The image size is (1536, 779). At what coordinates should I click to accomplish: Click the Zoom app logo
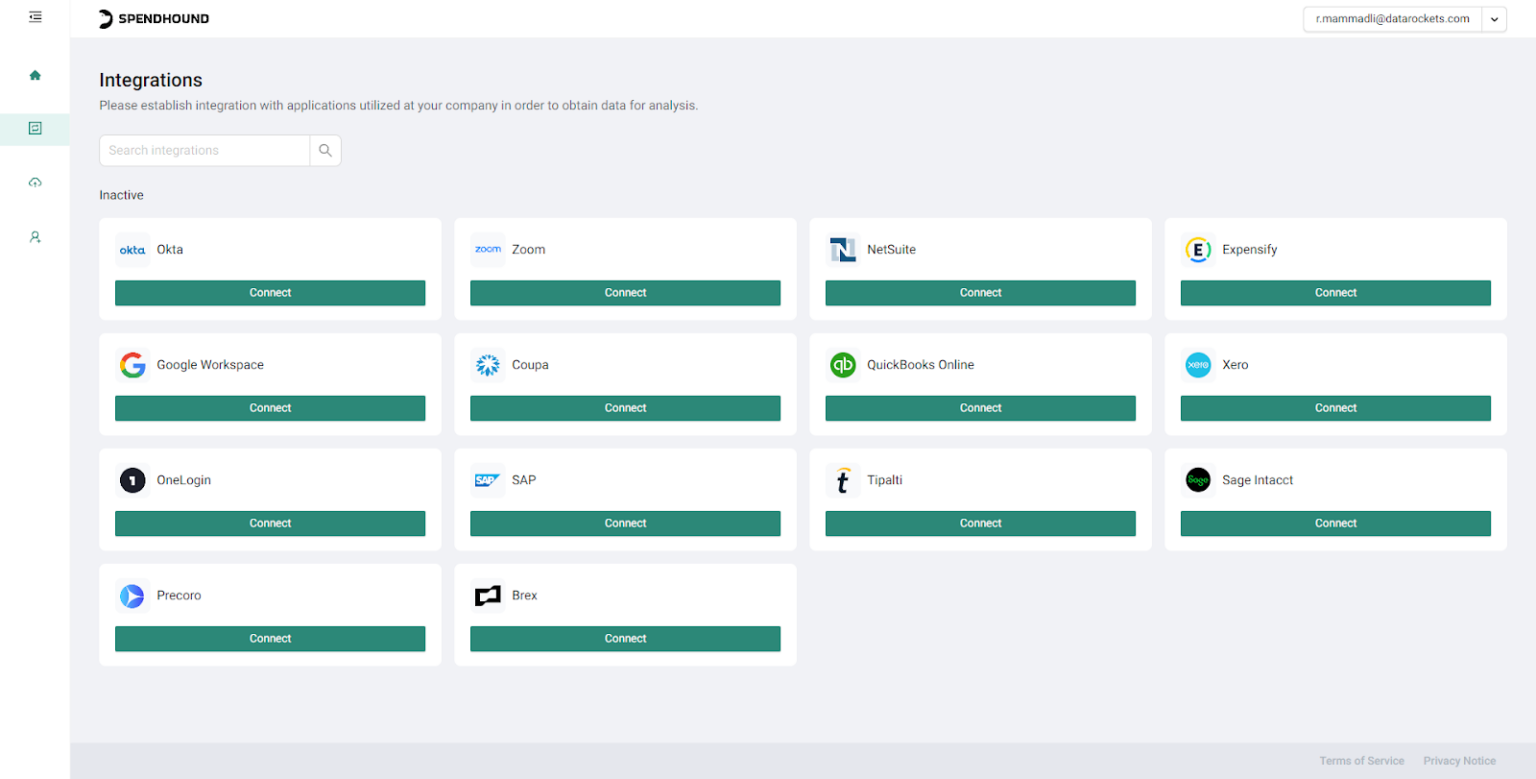(x=487, y=249)
